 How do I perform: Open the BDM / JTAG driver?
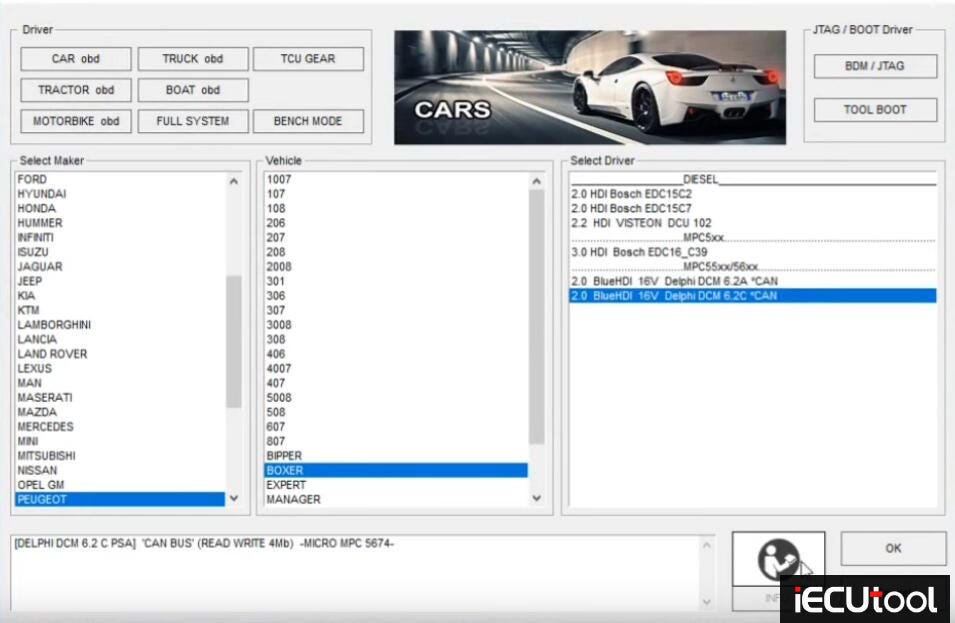[x=877, y=67]
